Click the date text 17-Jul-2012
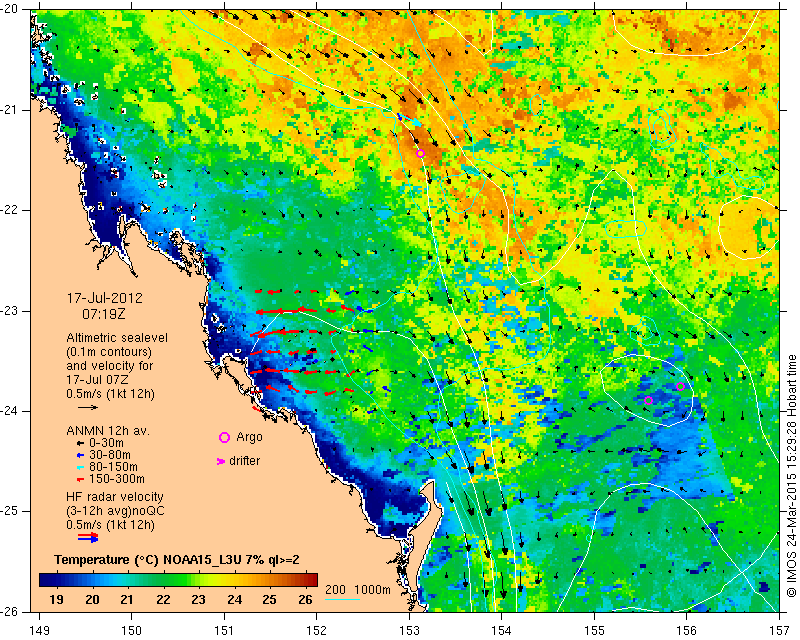 click(x=105, y=298)
